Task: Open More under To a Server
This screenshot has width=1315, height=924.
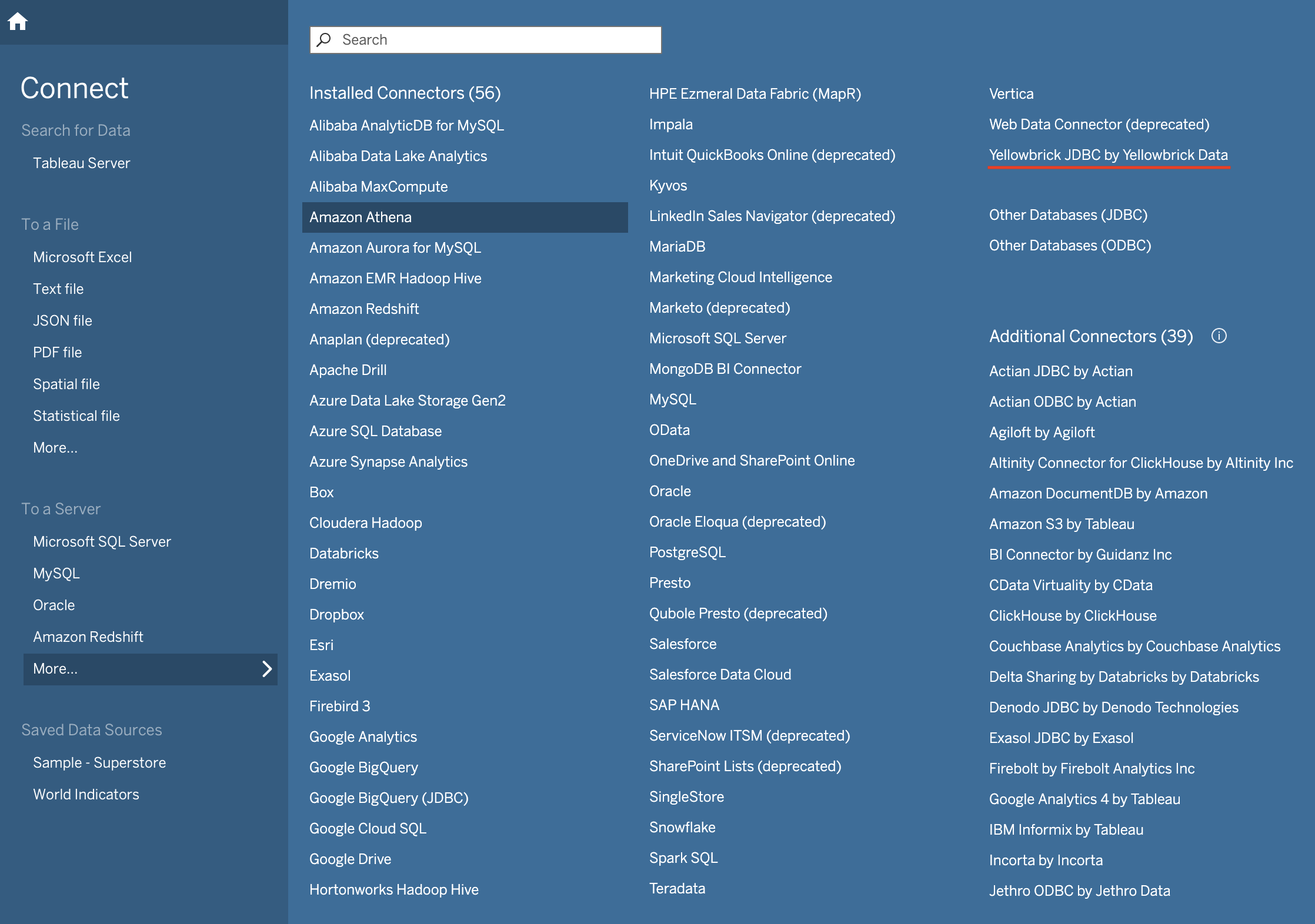Action: click(55, 669)
